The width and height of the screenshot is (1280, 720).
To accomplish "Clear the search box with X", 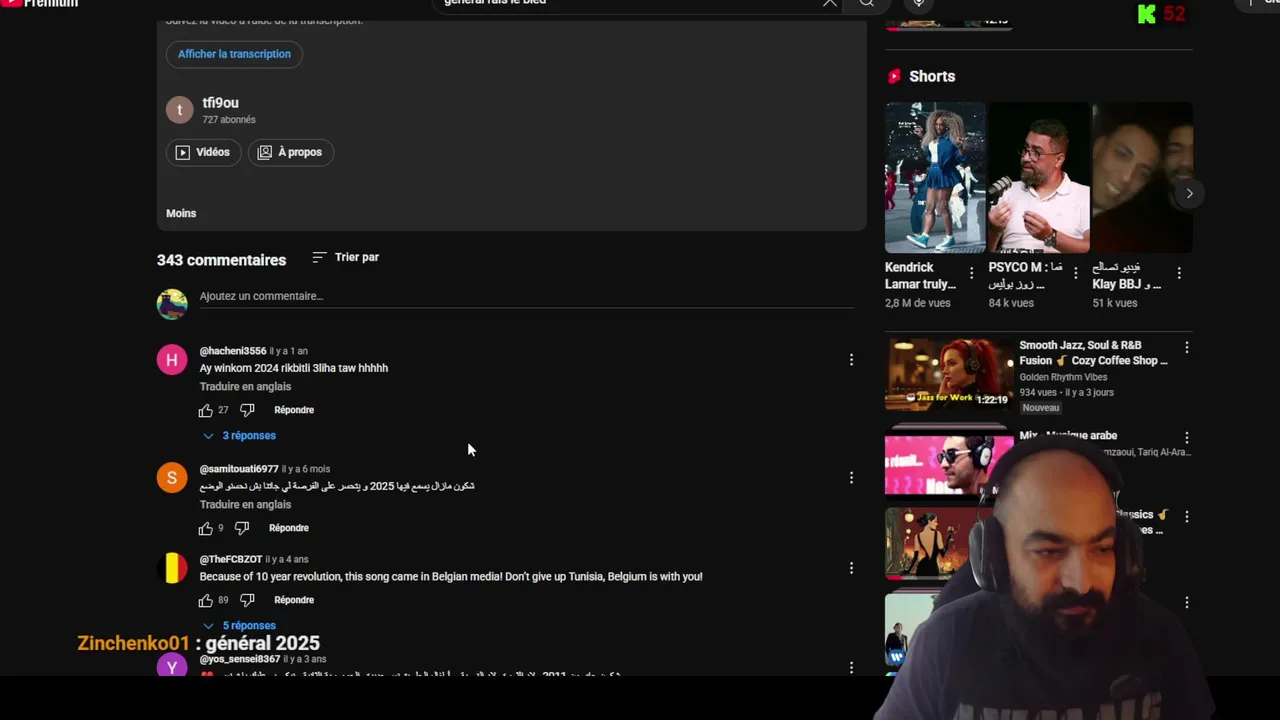I will pos(829,3).
